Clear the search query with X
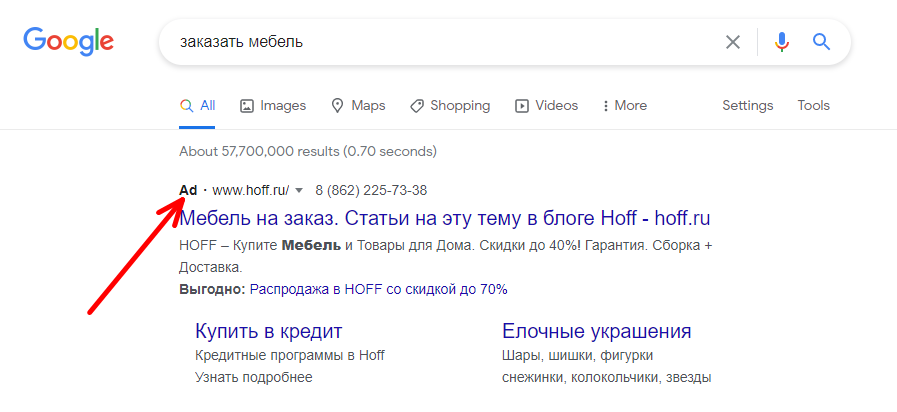 (733, 42)
